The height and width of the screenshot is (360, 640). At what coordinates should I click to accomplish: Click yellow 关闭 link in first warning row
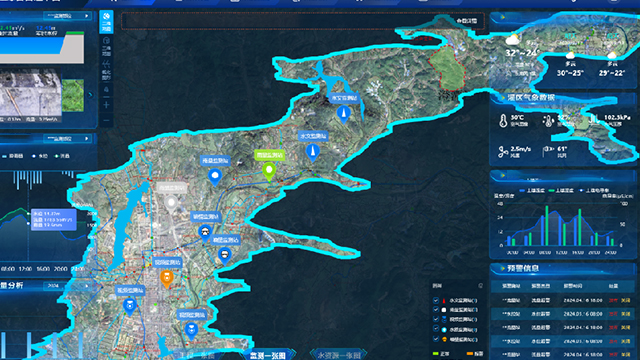(x=626, y=300)
